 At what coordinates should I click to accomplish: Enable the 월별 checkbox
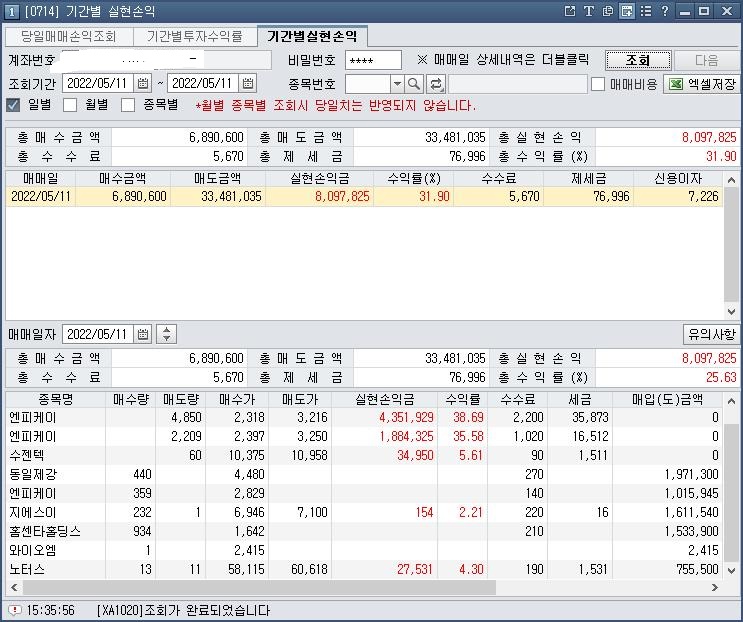point(70,105)
